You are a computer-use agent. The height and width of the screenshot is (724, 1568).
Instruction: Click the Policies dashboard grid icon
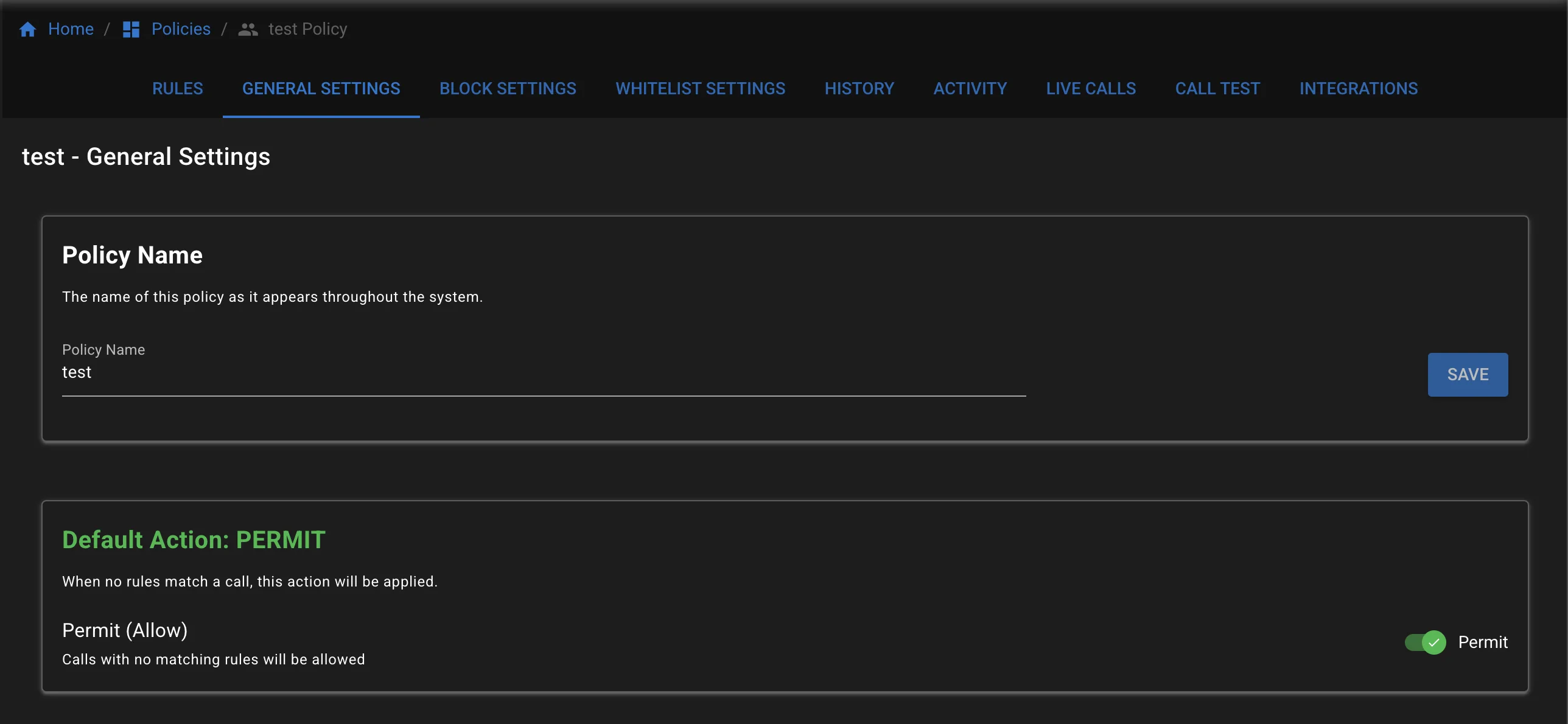pyautogui.click(x=131, y=29)
